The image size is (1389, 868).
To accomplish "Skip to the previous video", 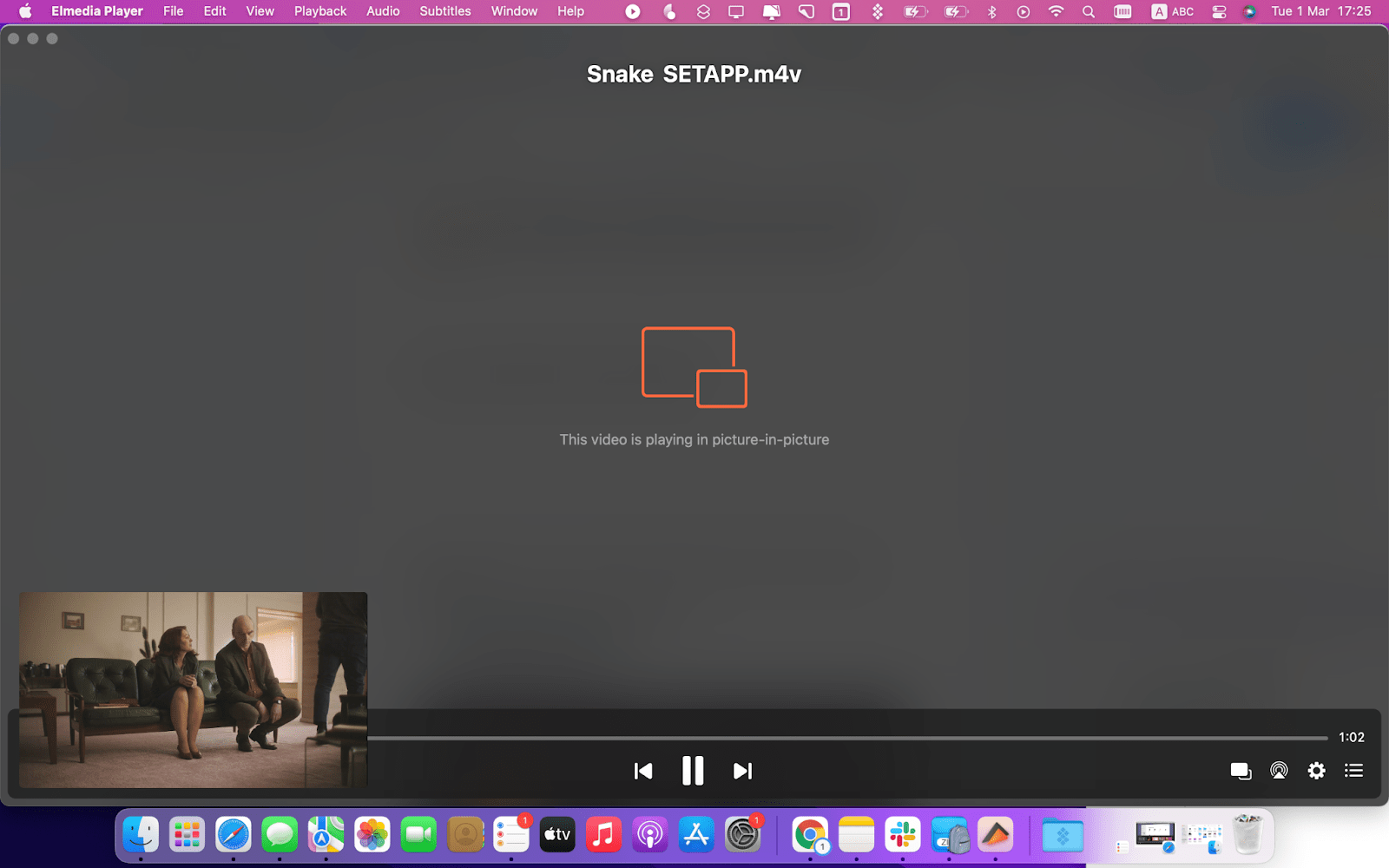I will [x=643, y=770].
